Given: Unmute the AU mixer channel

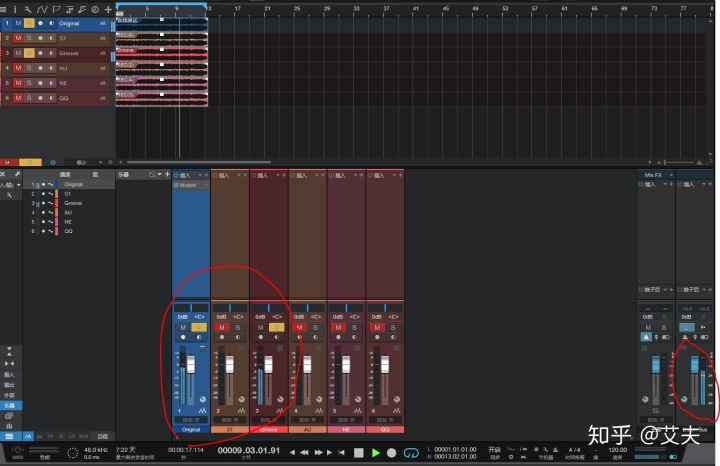Looking at the screenshot, I should [300, 327].
